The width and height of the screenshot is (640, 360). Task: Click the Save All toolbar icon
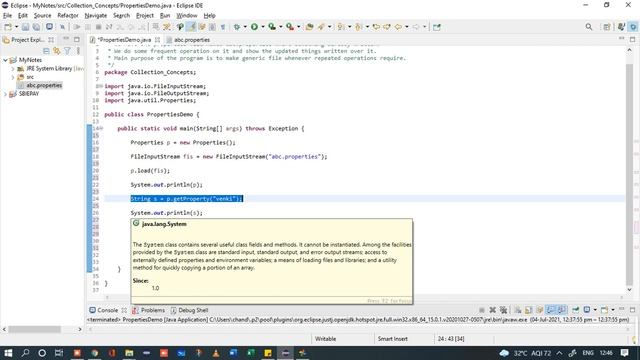coord(36,27)
